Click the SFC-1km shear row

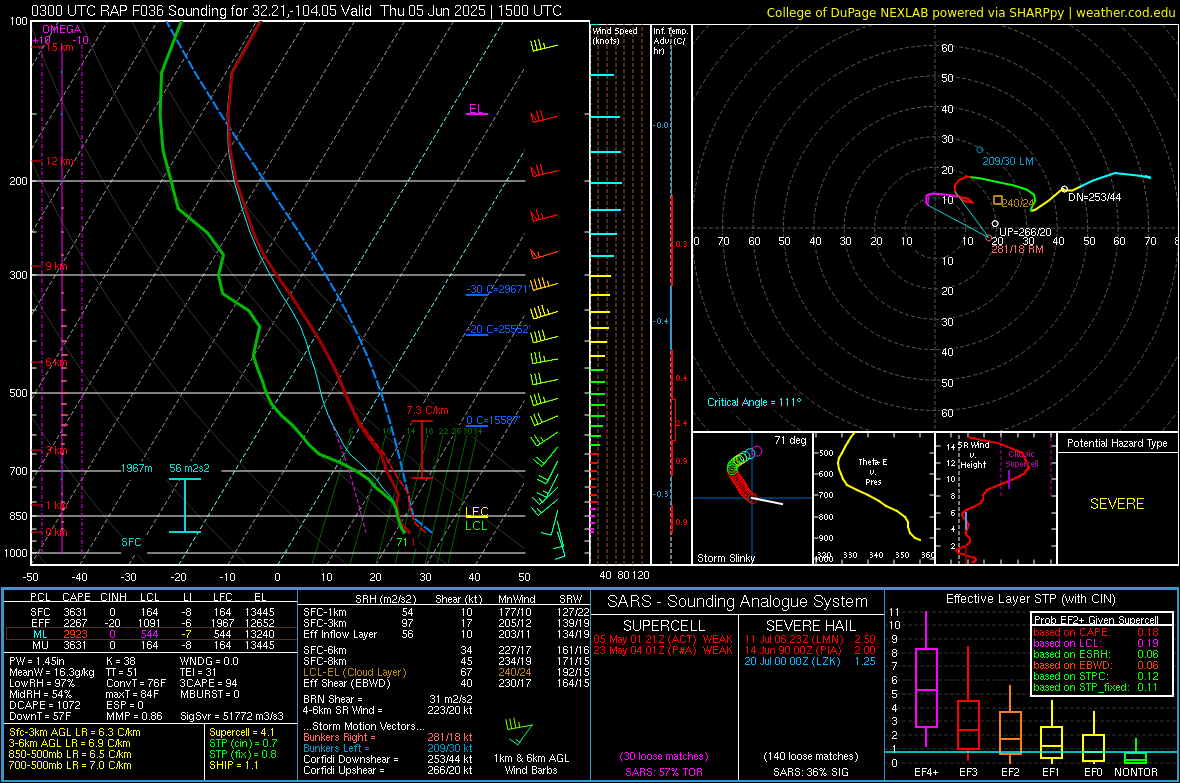tap(446, 612)
